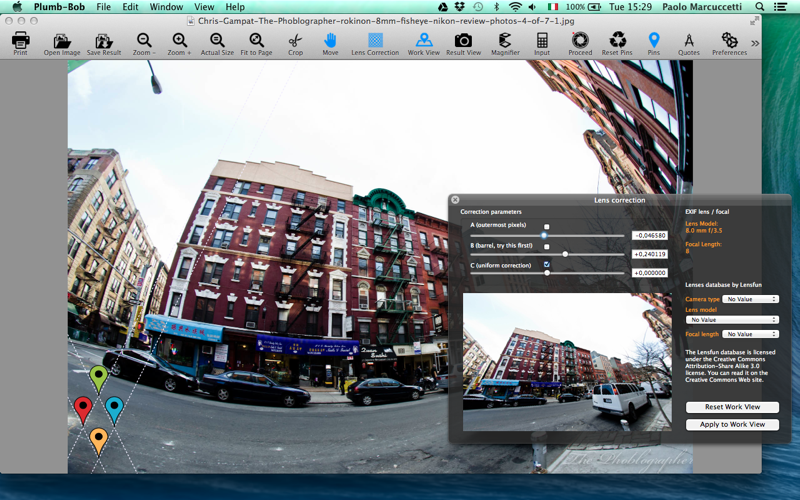Enable the B (barrel) checkbox
The height and width of the screenshot is (500, 800).
(546, 246)
